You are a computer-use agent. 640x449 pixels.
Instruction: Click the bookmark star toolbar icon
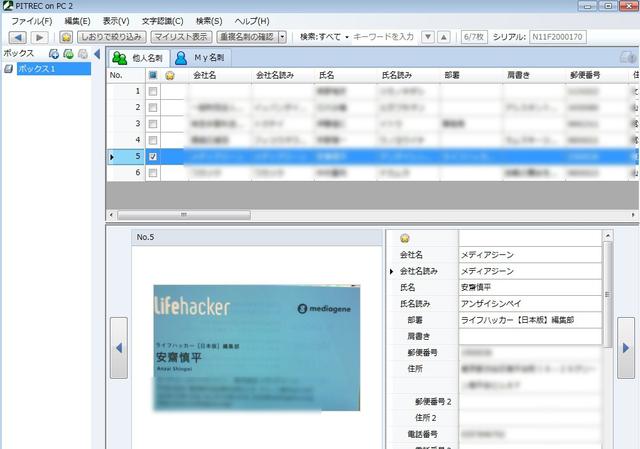(x=66, y=37)
